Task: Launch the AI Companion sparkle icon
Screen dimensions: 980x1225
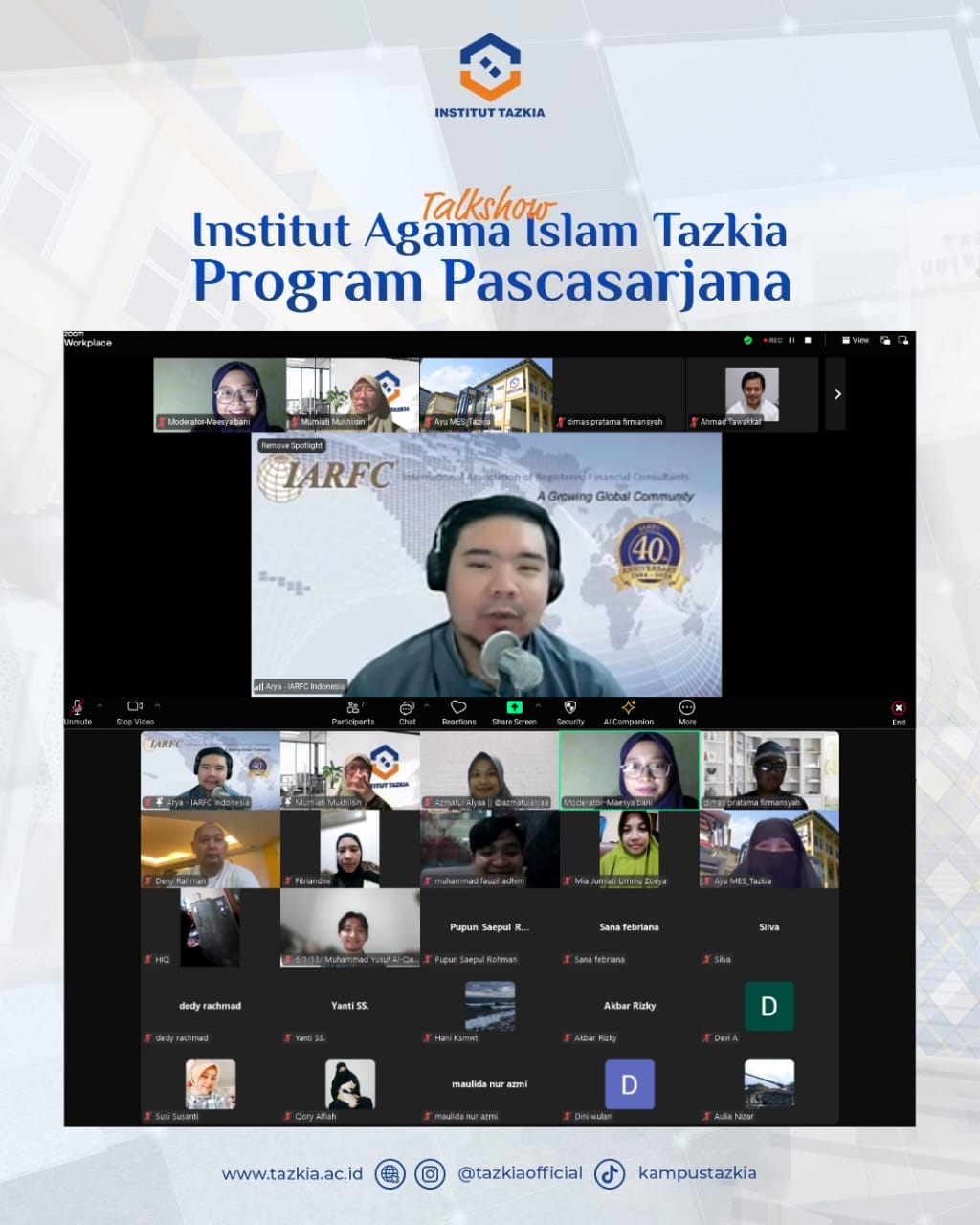Action: [629, 707]
